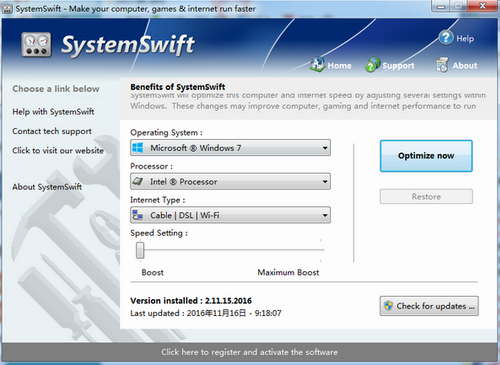Set the speed slider track to Maximum Boost end
The image size is (500, 365).
(321, 250)
